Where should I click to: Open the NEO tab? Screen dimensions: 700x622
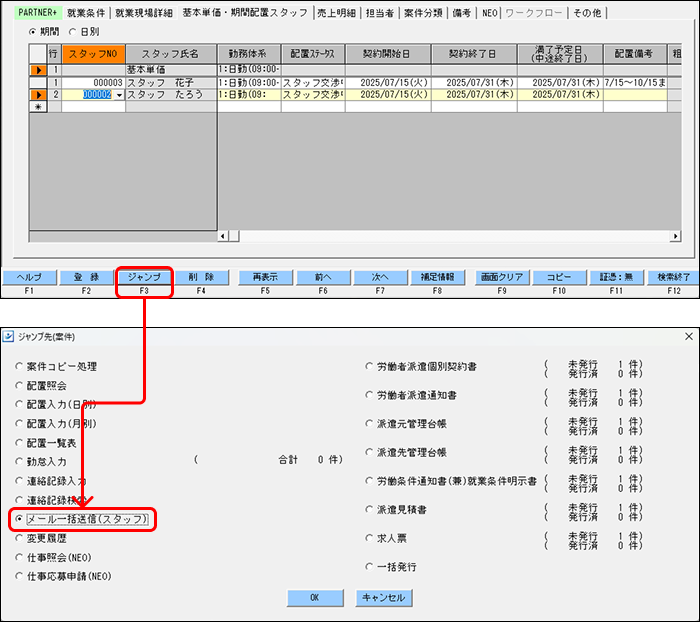pos(490,13)
